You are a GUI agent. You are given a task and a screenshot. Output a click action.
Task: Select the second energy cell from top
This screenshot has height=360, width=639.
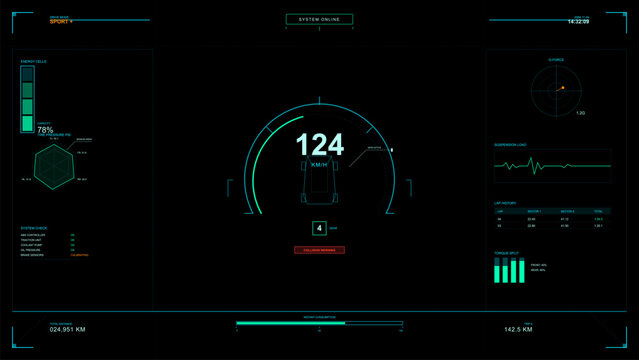pos(27,91)
